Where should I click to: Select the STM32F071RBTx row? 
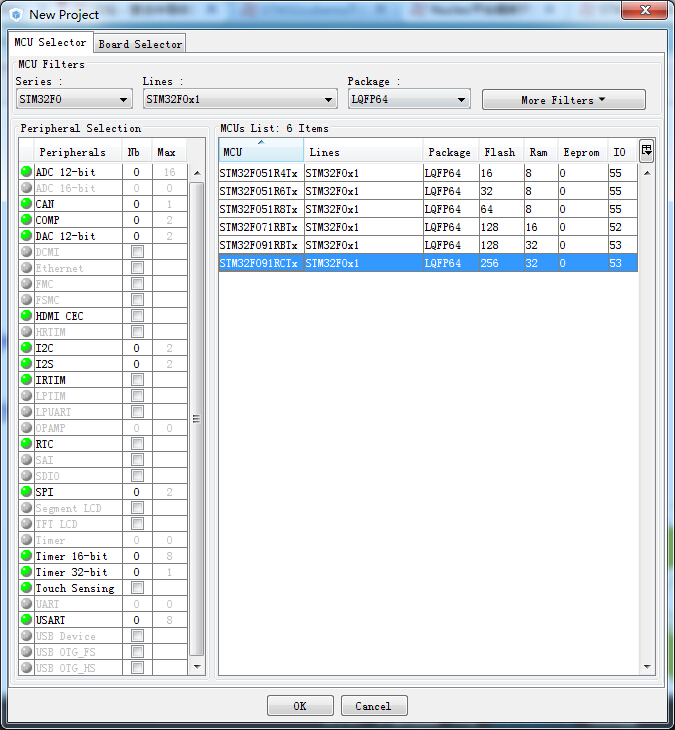pos(428,227)
